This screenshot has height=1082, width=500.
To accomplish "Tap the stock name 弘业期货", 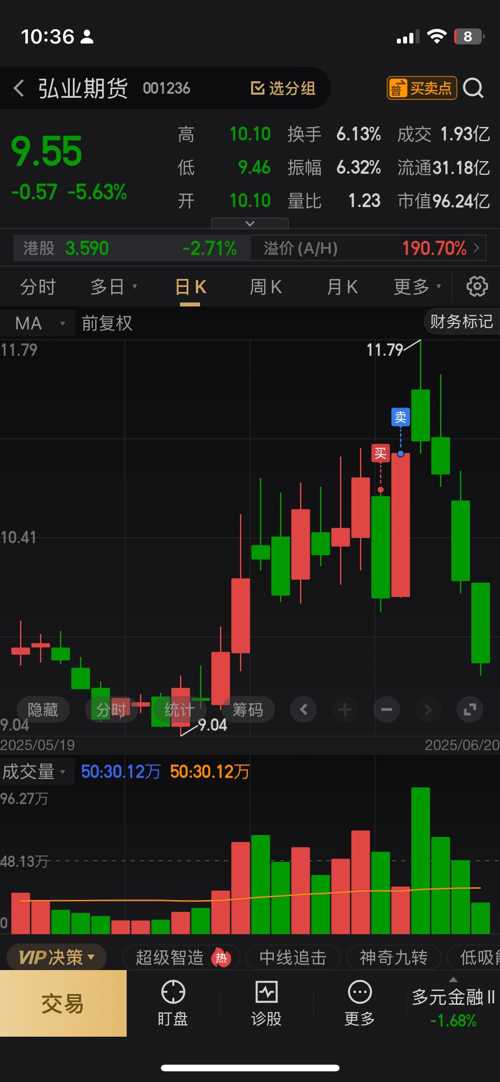I will tap(83, 88).
